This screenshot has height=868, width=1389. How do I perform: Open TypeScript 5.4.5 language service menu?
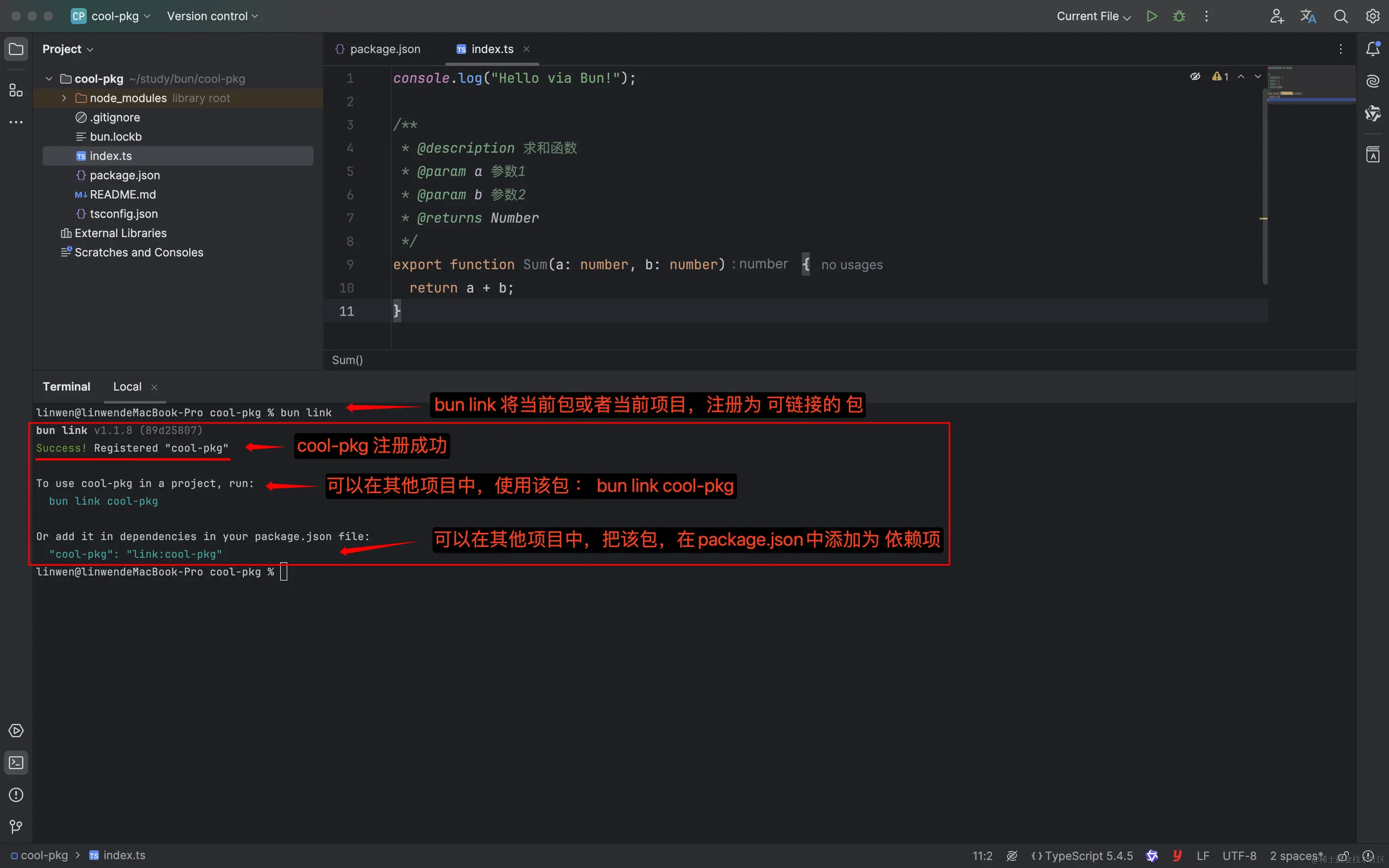pos(1082,855)
